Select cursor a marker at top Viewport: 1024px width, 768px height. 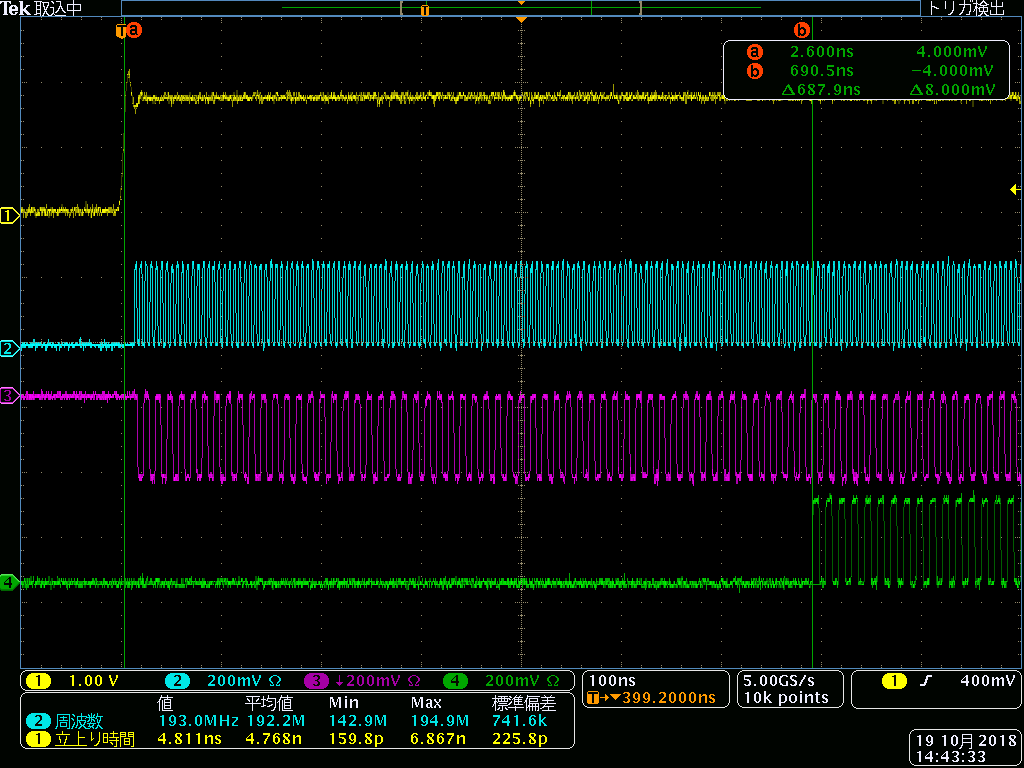[x=135, y=30]
